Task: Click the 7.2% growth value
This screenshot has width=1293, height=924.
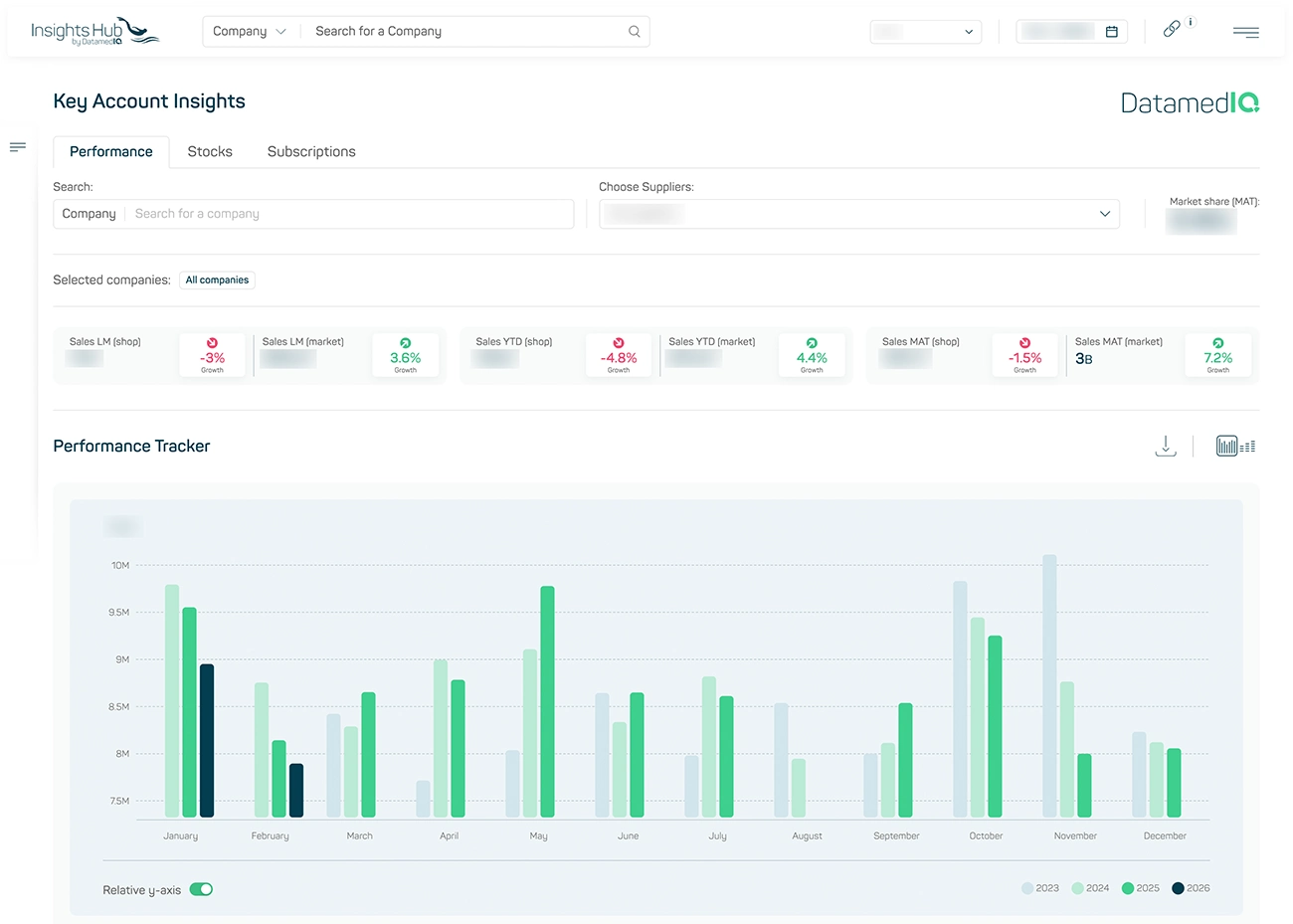Action: point(1218,358)
